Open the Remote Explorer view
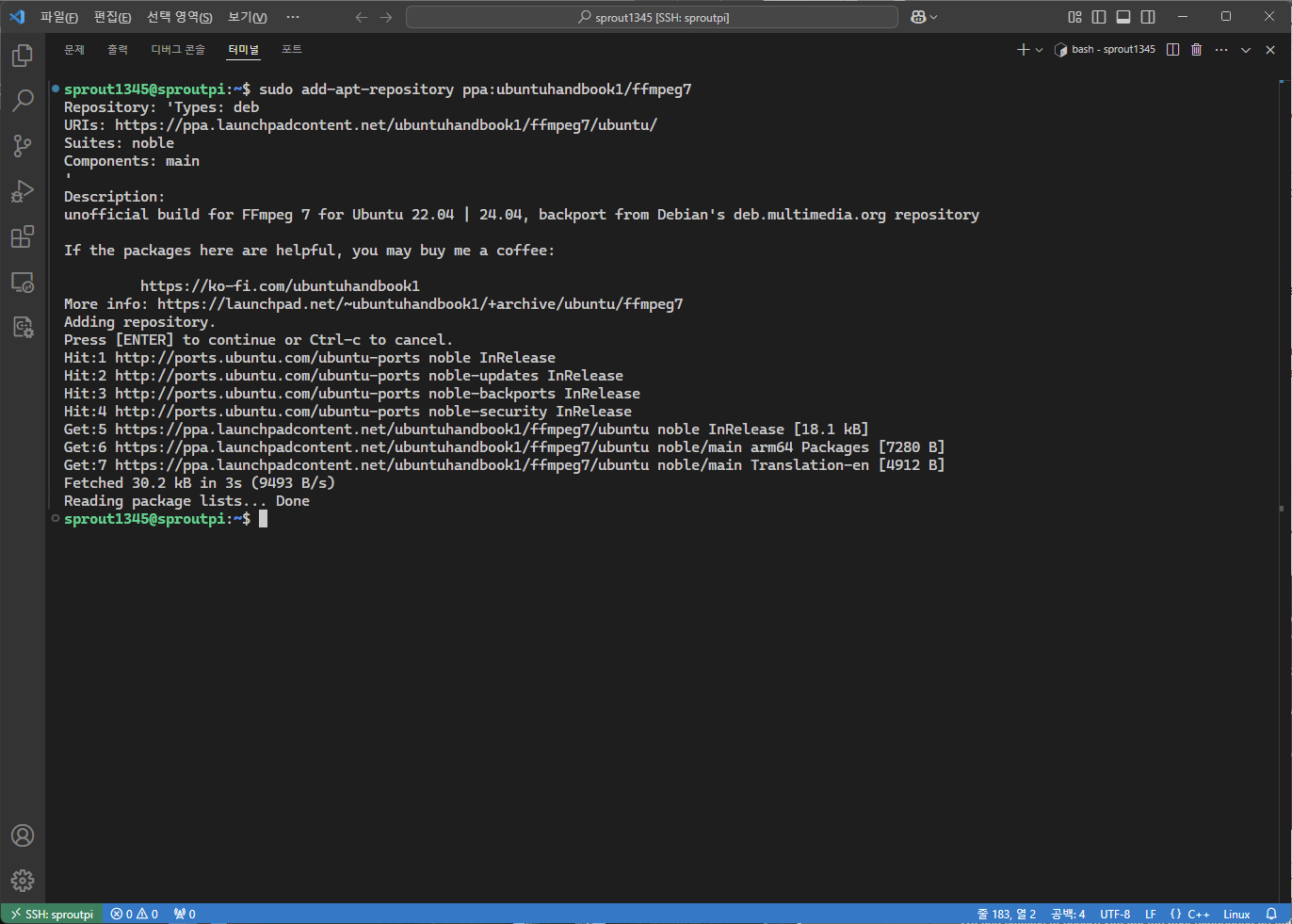 (x=23, y=282)
